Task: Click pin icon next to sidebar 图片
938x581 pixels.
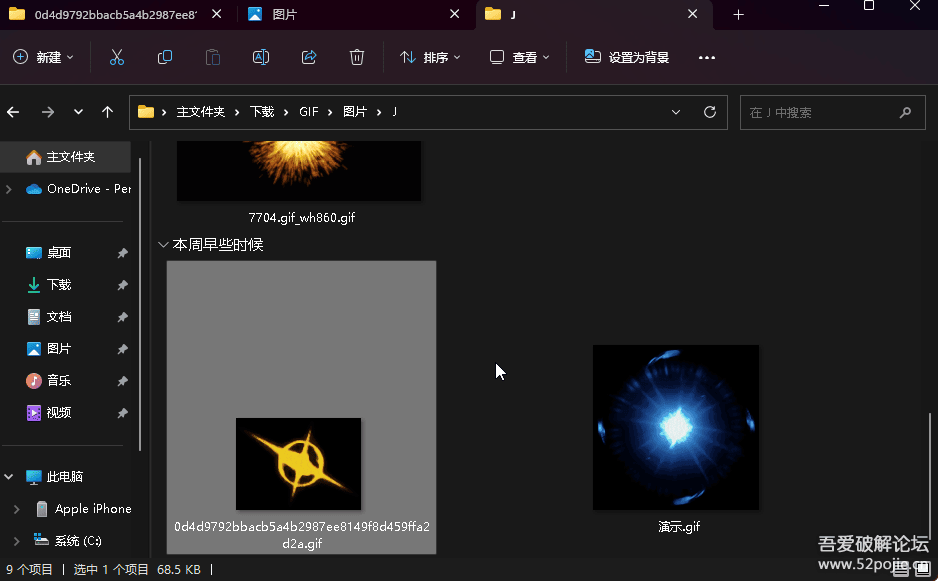Action: point(123,349)
